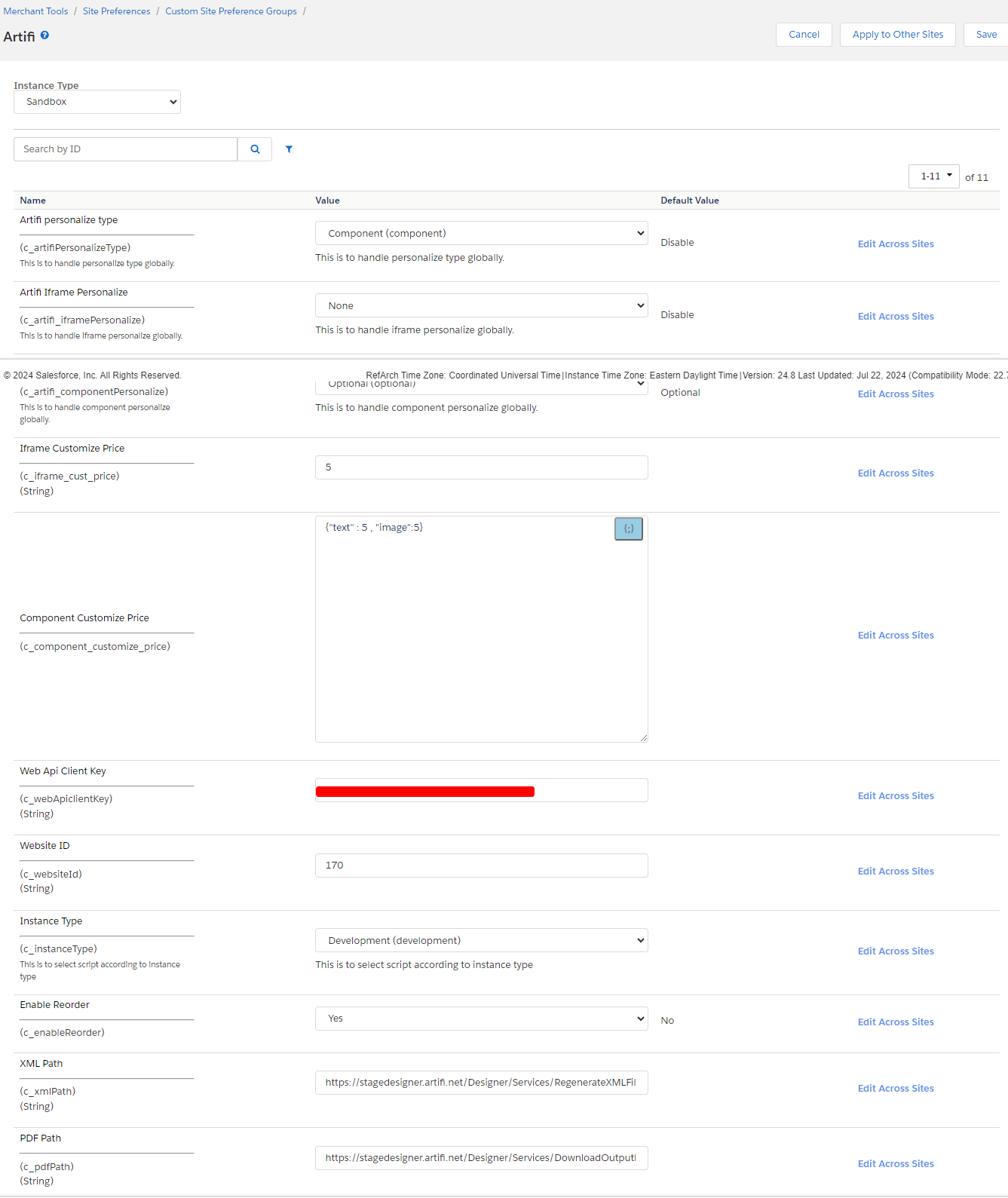1008x1198 pixels.
Task: Edit Across Sites for Website ID
Action: (x=896, y=872)
